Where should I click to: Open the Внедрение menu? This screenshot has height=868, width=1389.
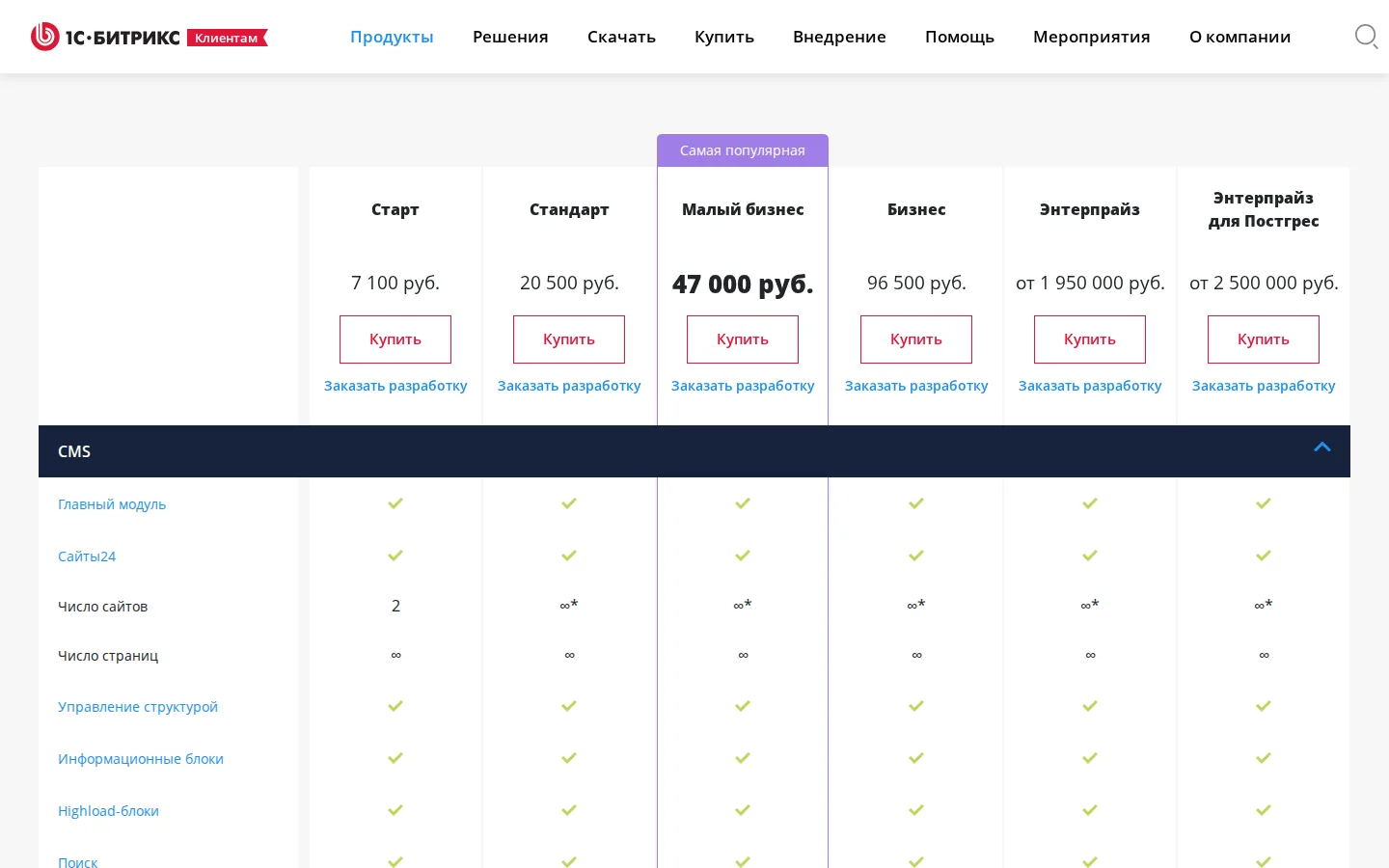839,37
